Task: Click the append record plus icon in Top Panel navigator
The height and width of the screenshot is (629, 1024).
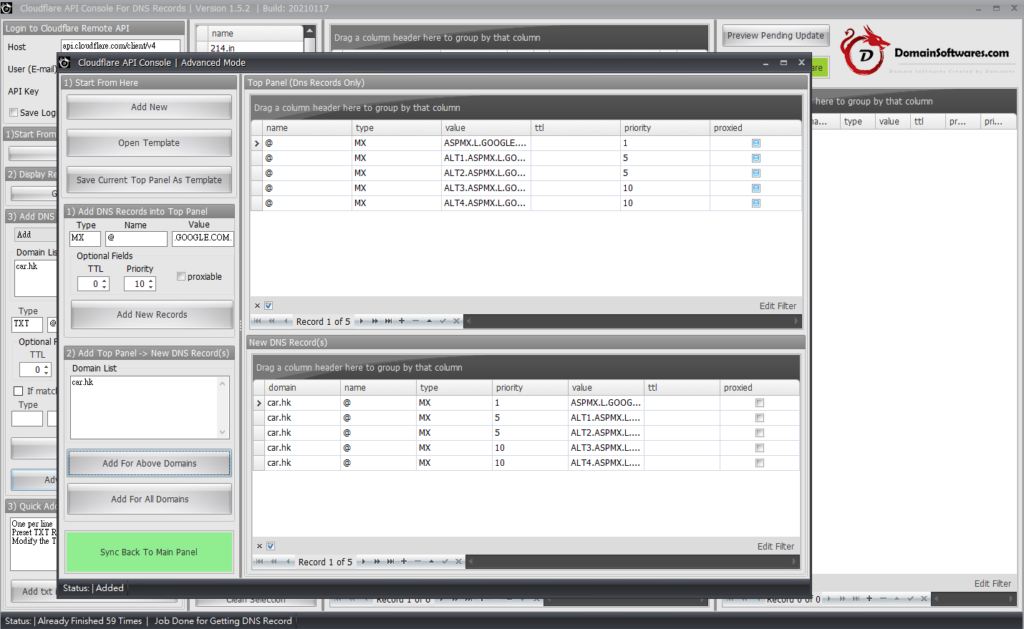Action: (x=402, y=321)
